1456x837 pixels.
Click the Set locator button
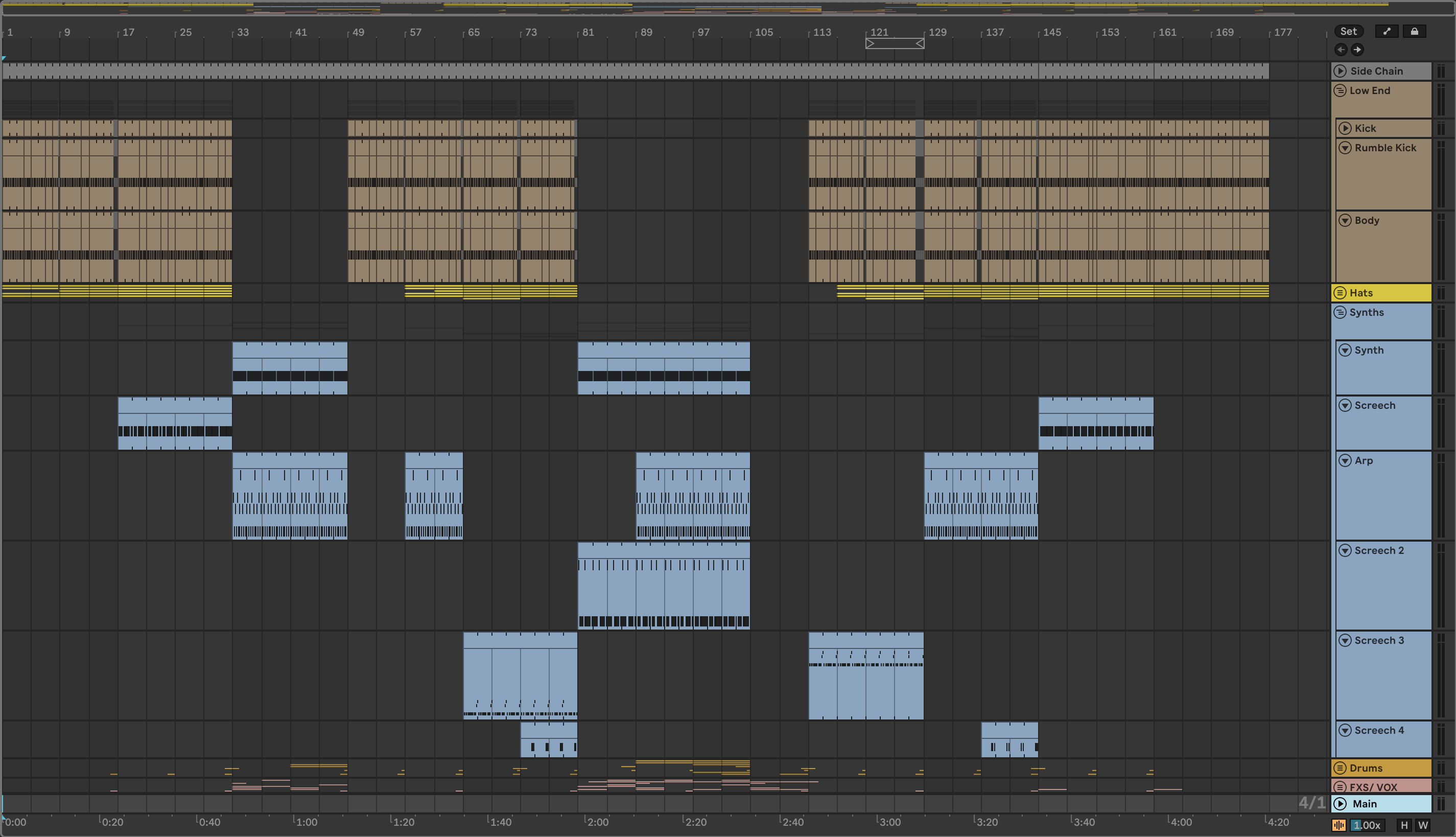(1348, 32)
